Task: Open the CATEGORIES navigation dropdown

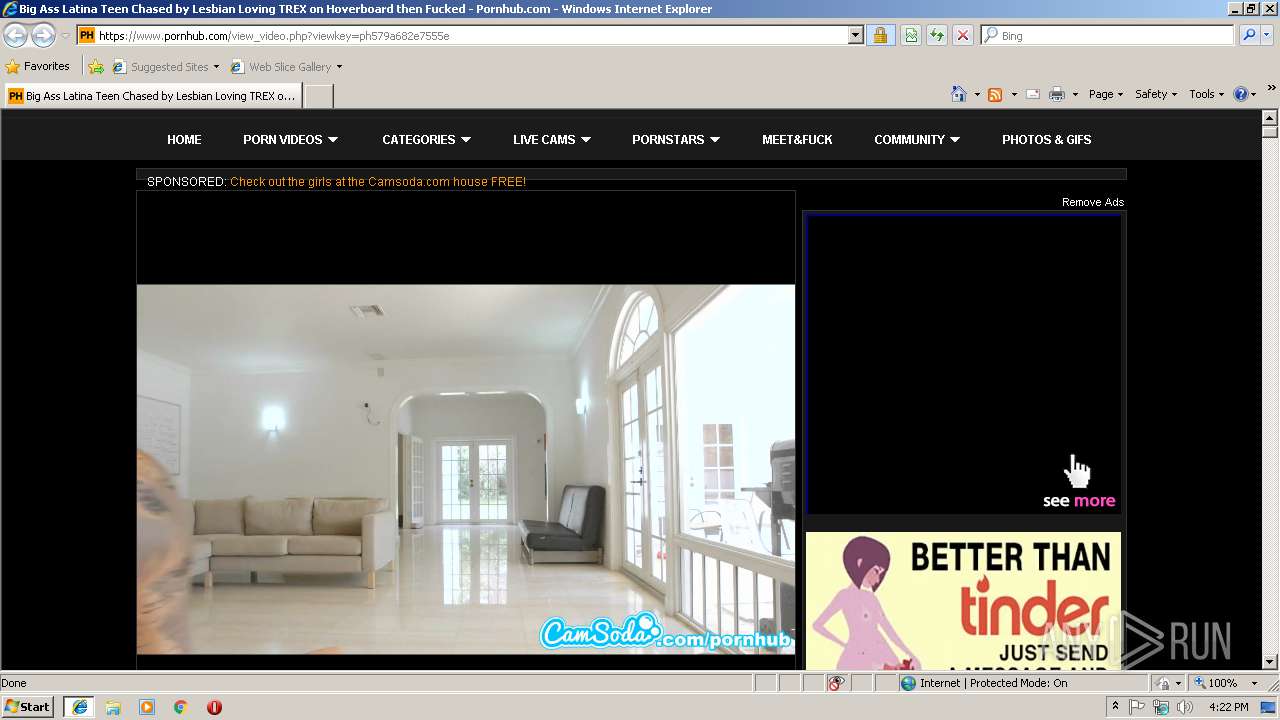Action: [426, 140]
